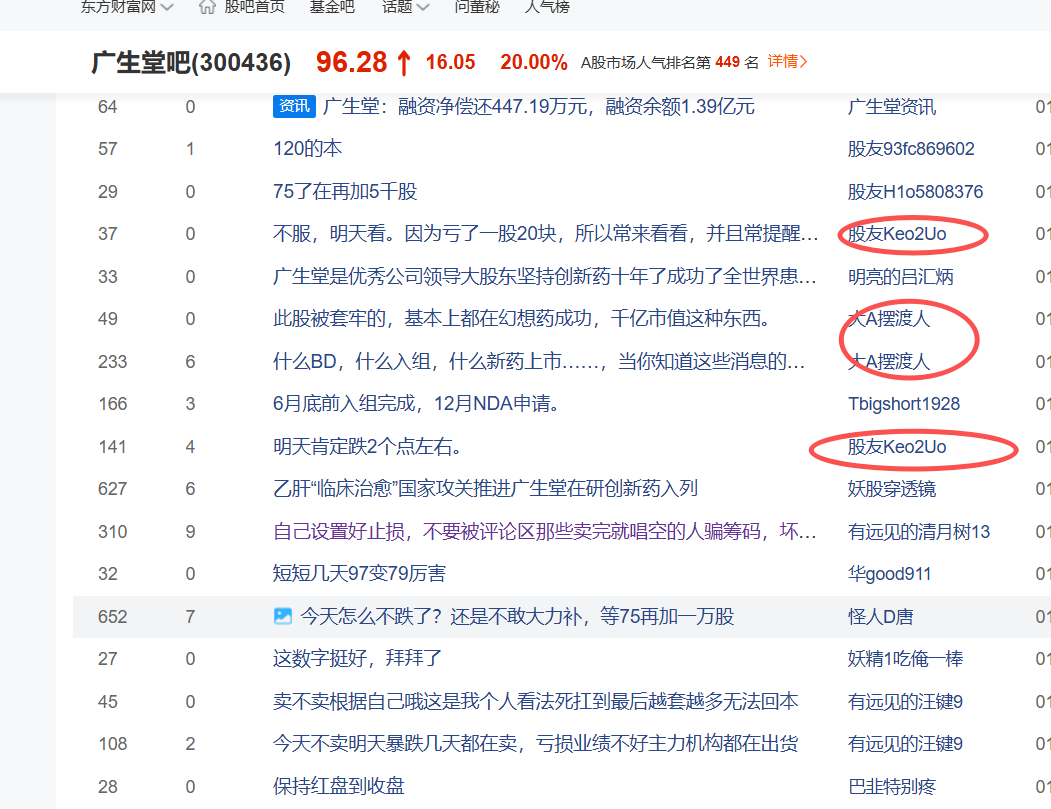The width and height of the screenshot is (1051, 809).
Task: Open 人气榜 in top navigation
Action: point(547,7)
